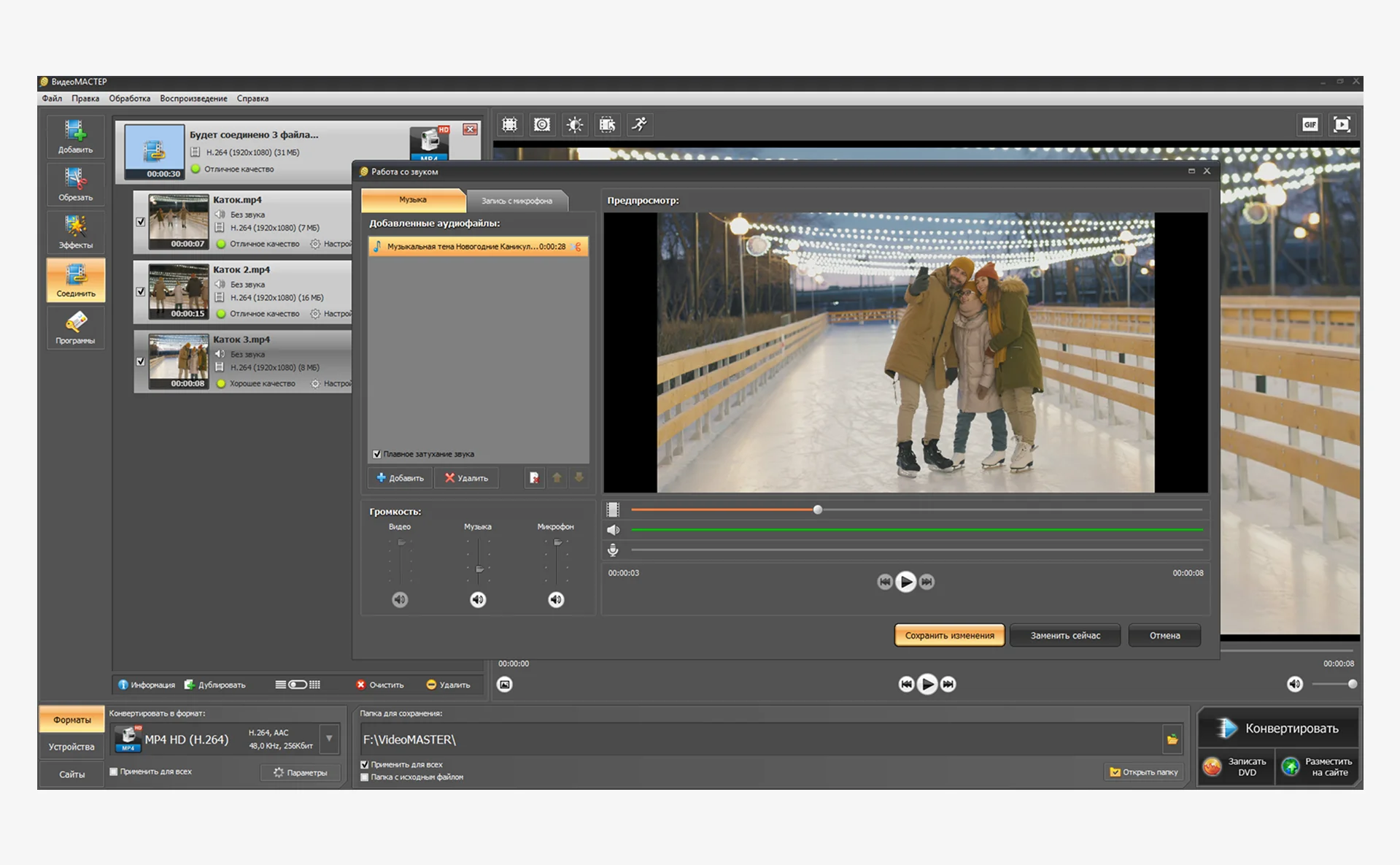Open the Обработка menu
Screen dimensions: 1400x865
[x=130, y=99]
